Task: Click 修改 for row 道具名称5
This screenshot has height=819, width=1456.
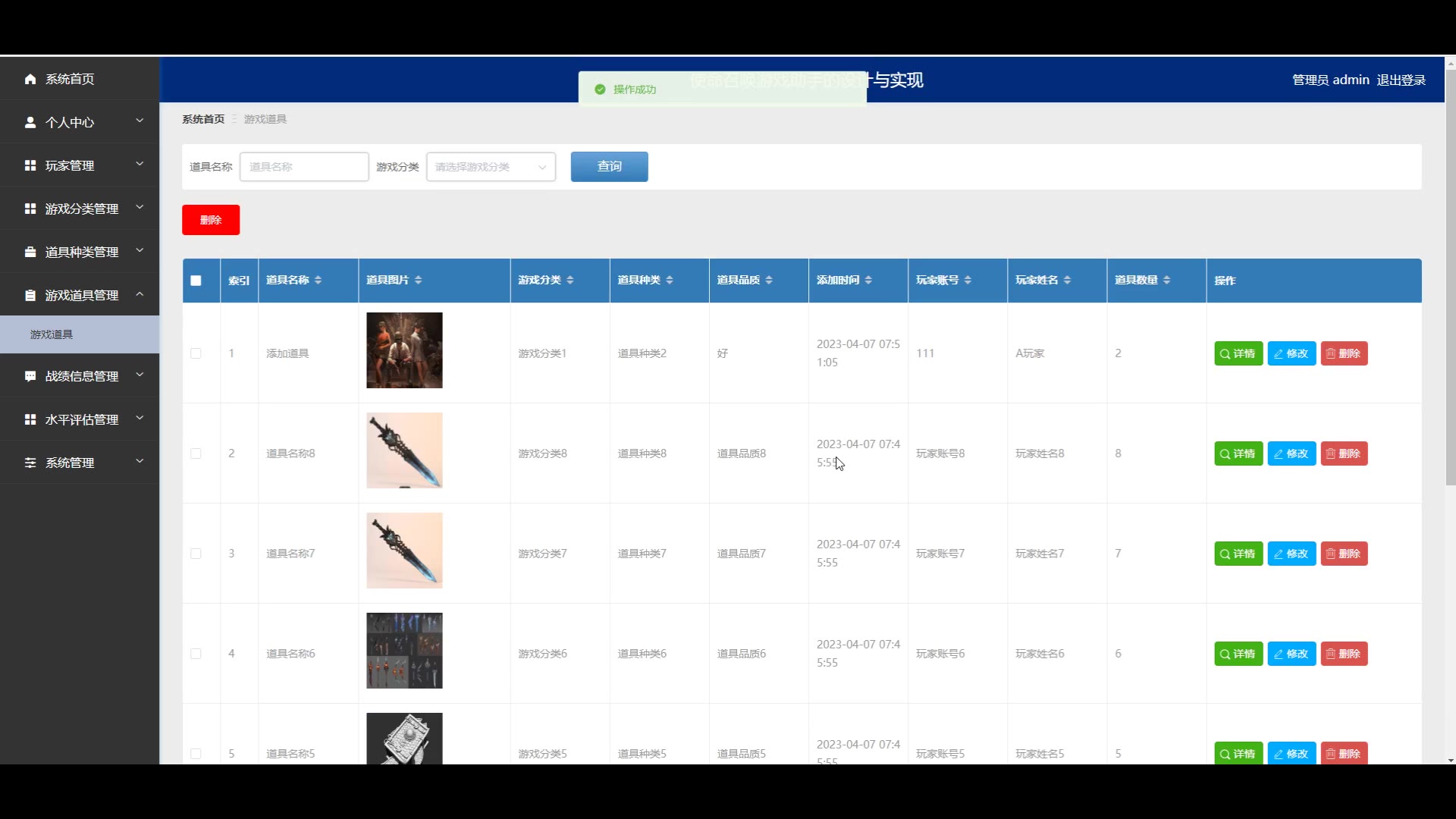Action: [1291, 754]
